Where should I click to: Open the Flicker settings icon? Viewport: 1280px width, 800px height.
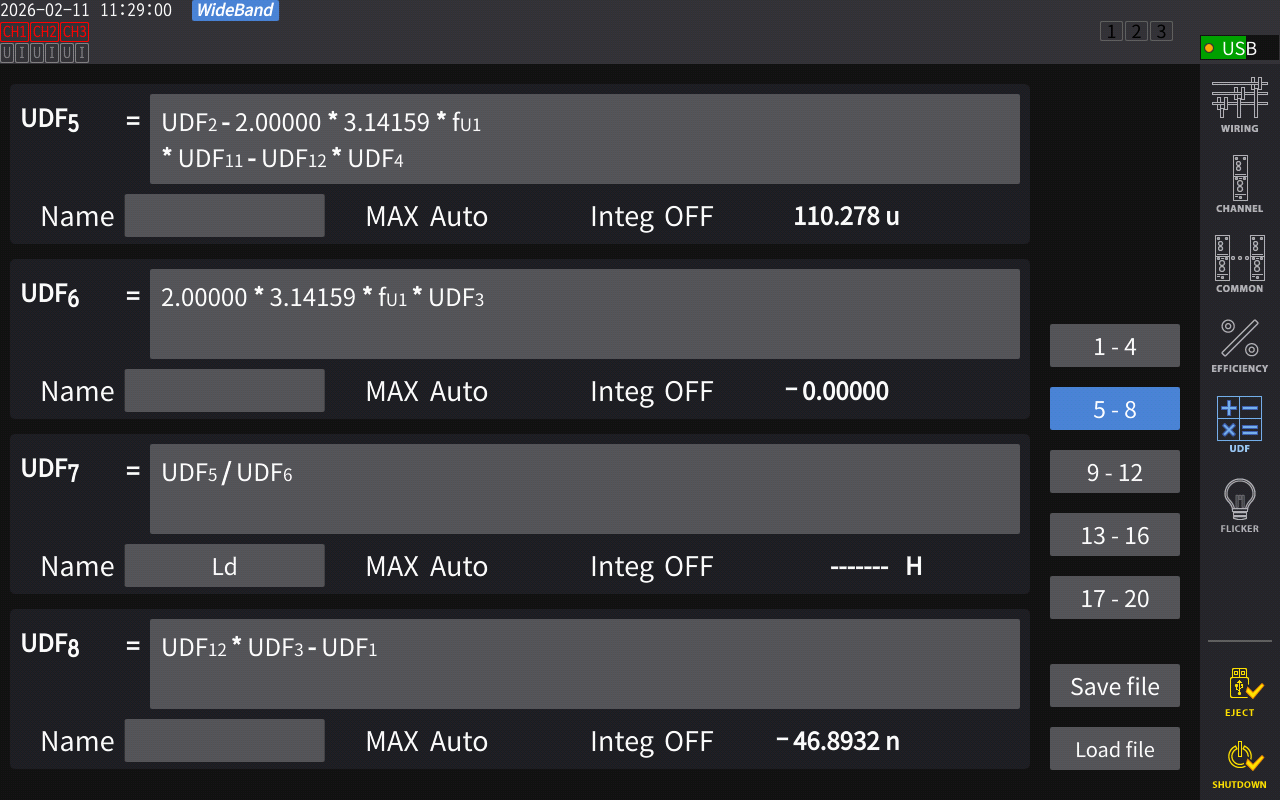1239,504
